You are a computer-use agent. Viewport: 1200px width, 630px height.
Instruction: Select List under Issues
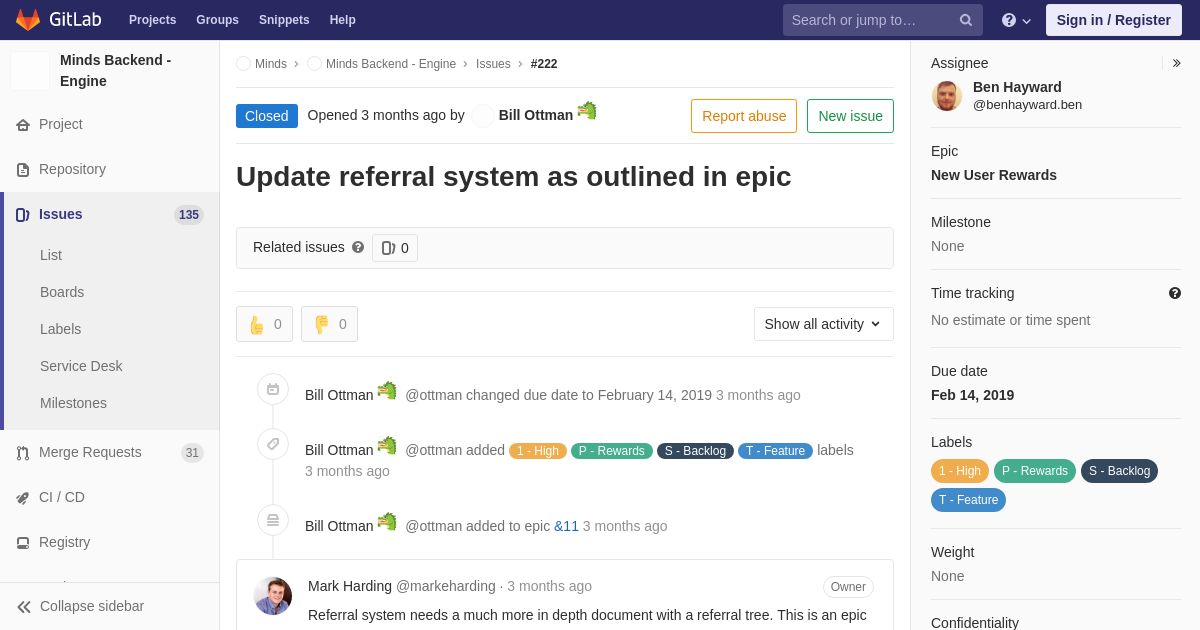pyautogui.click(x=51, y=255)
